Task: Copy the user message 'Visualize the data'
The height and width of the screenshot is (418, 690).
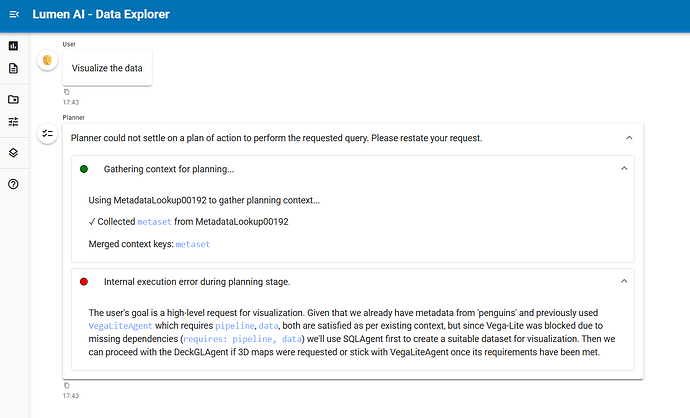Action: pyautogui.click(x=66, y=91)
